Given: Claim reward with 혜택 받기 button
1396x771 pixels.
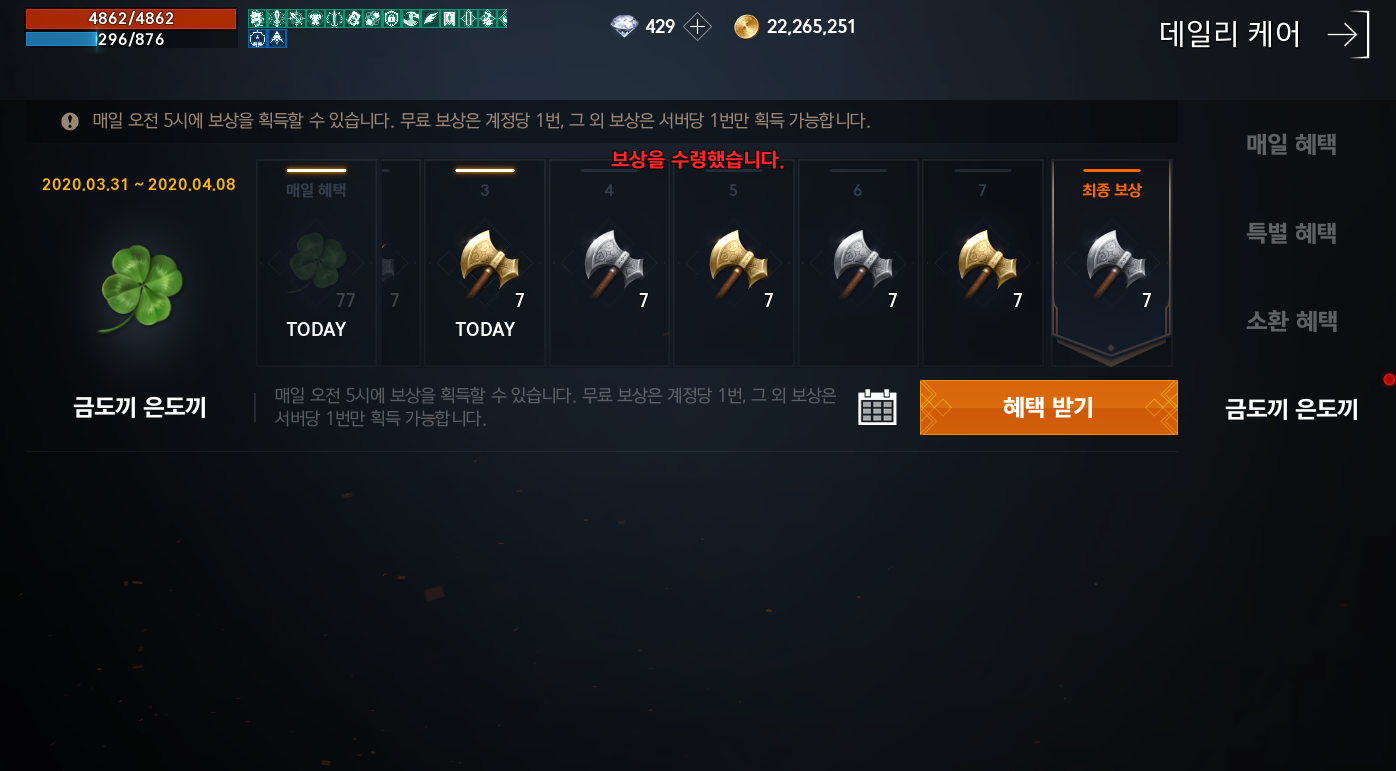Looking at the screenshot, I should (x=1048, y=407).
